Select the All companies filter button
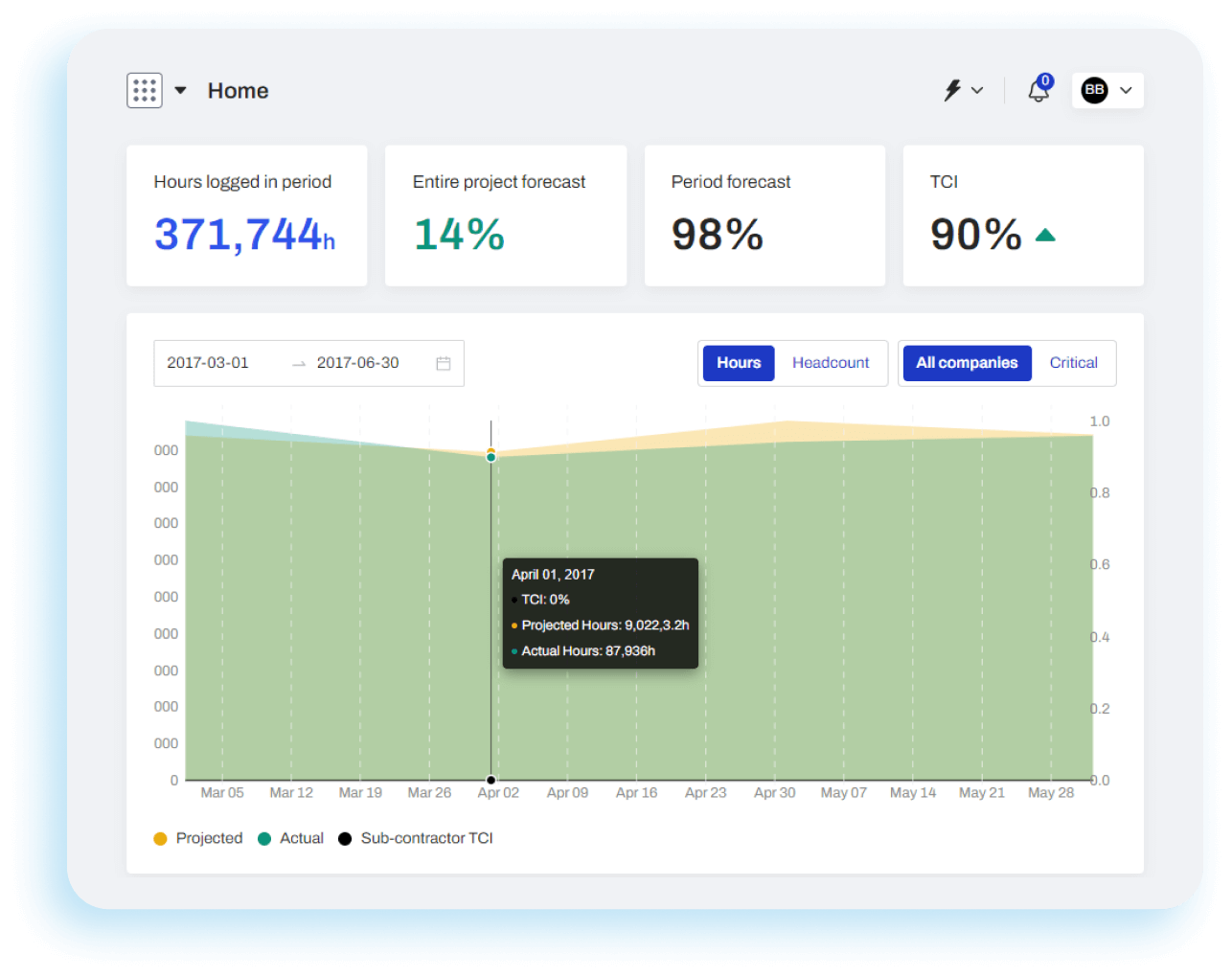Viewport: 1232px width, 977px height. click(x=967, y=363)
